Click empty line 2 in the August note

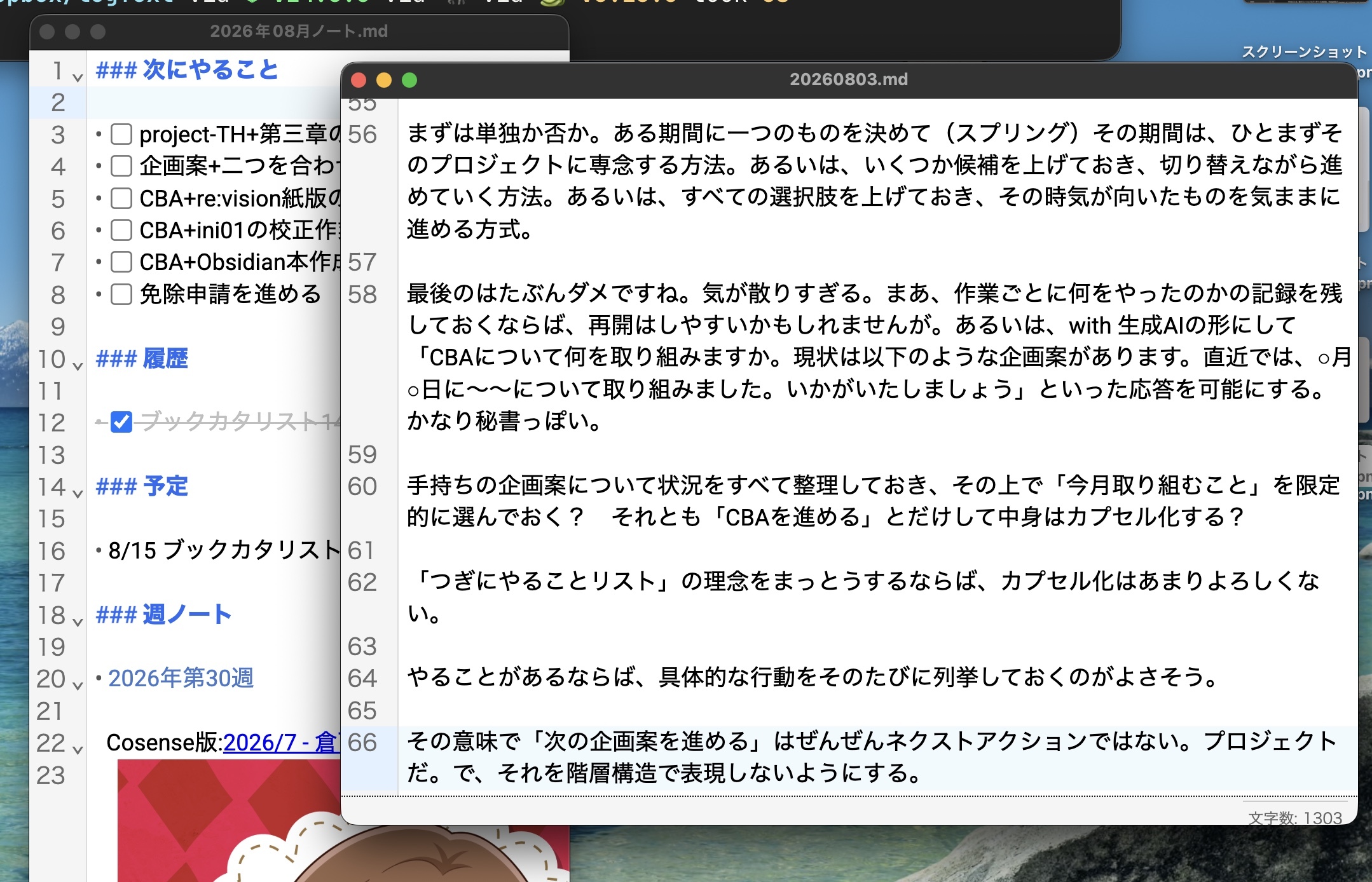pos(213,102)
